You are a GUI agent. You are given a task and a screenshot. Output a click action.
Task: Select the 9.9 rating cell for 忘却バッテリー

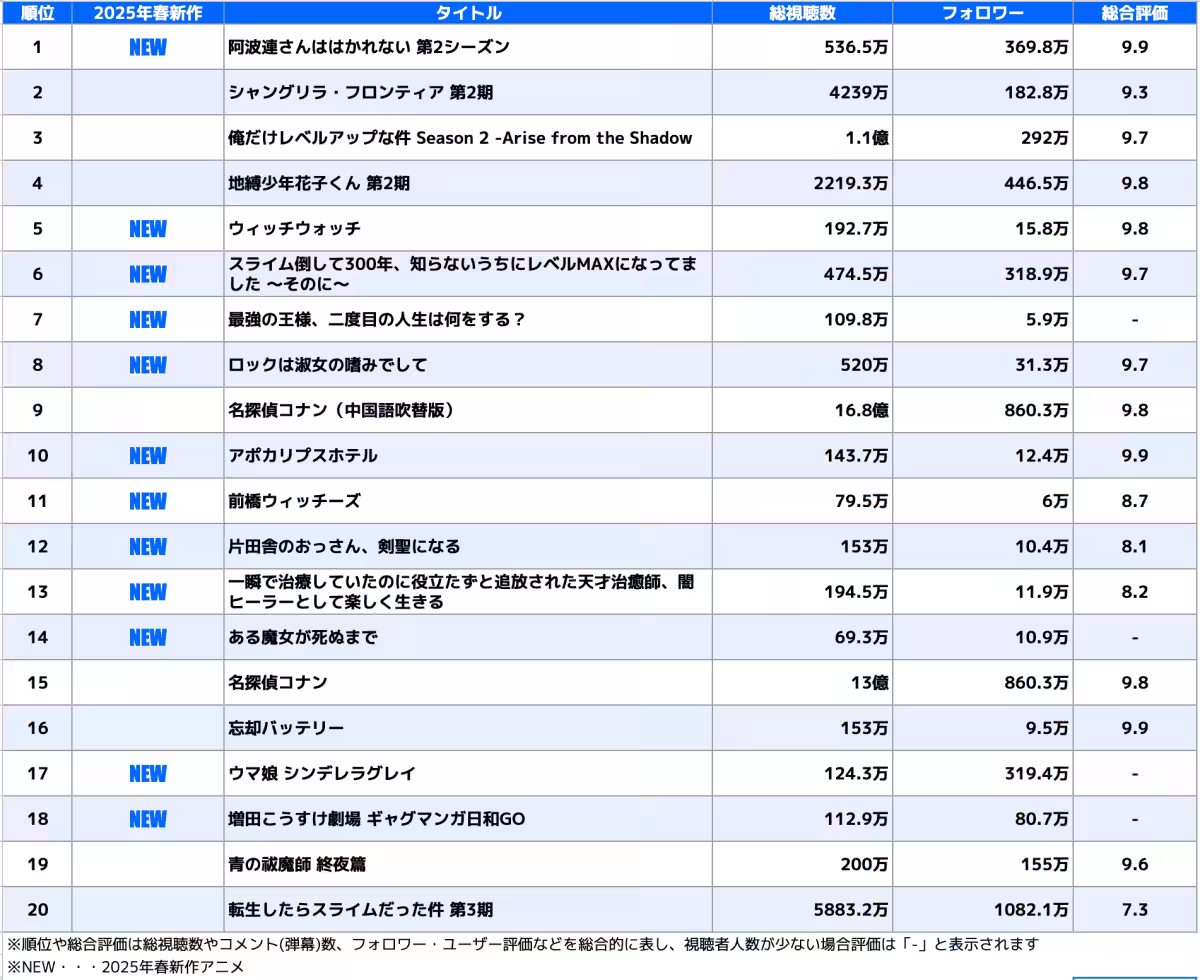point(1136,728)
